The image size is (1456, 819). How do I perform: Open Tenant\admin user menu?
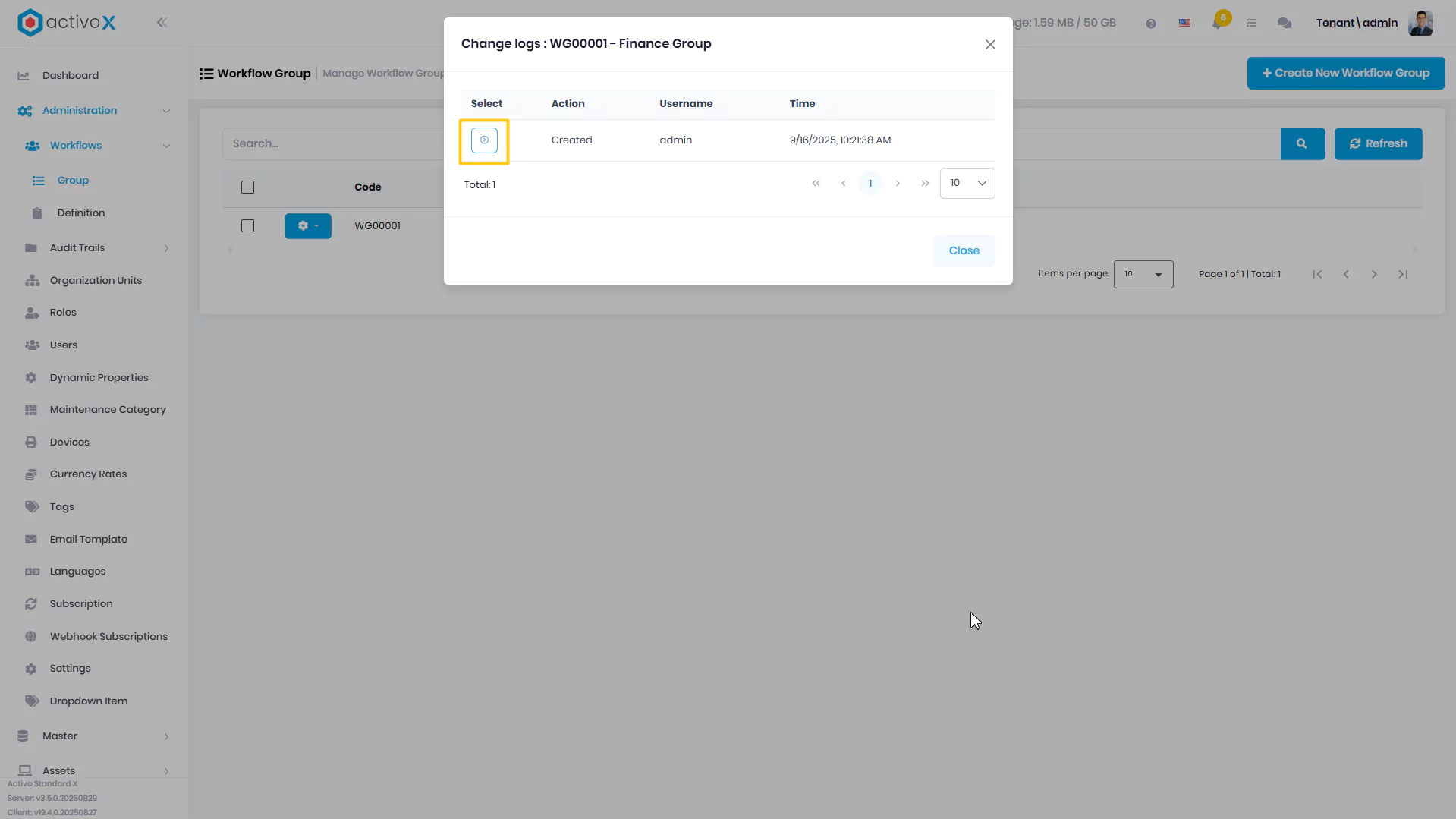(x=1357, y=23)
